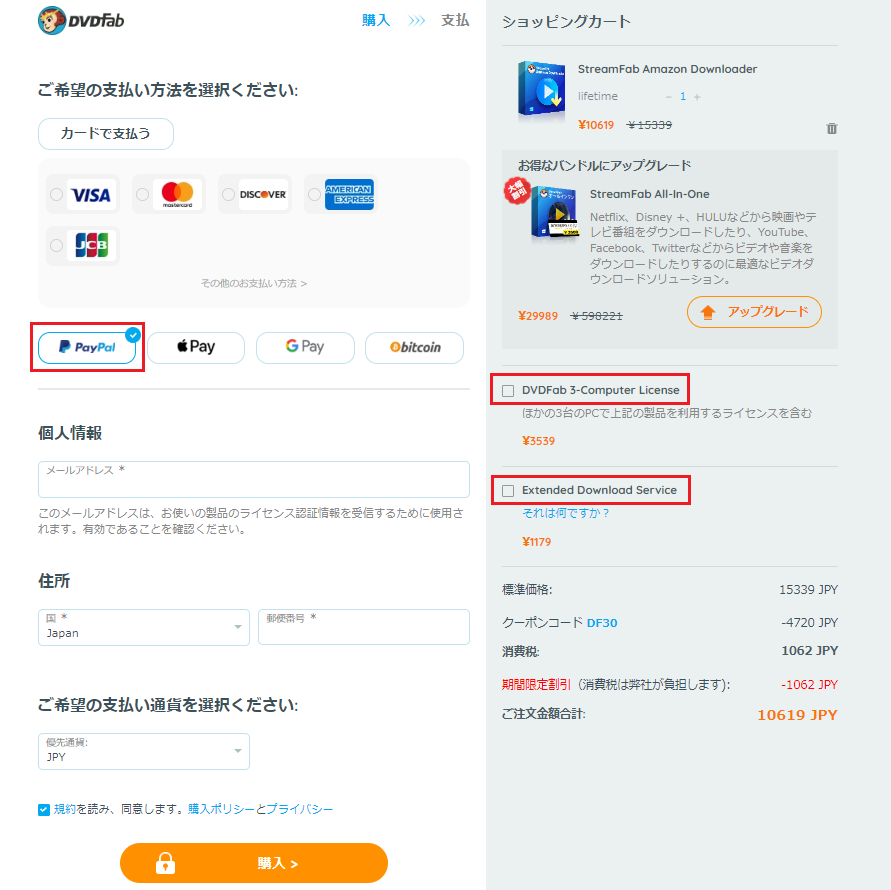891x890 pixels.
Task: Click the 購入 step tab
Action: click(376, 20)
